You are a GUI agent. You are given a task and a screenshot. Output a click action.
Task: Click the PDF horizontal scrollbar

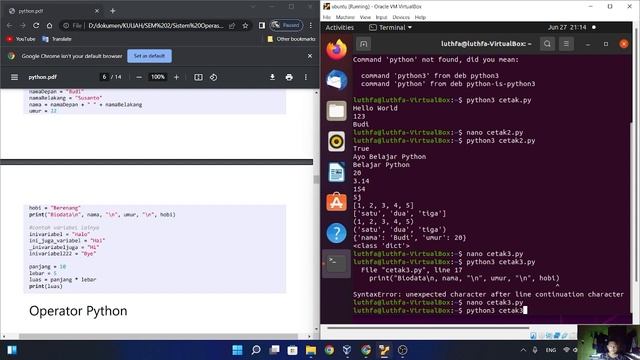click(x=158, y=336)
